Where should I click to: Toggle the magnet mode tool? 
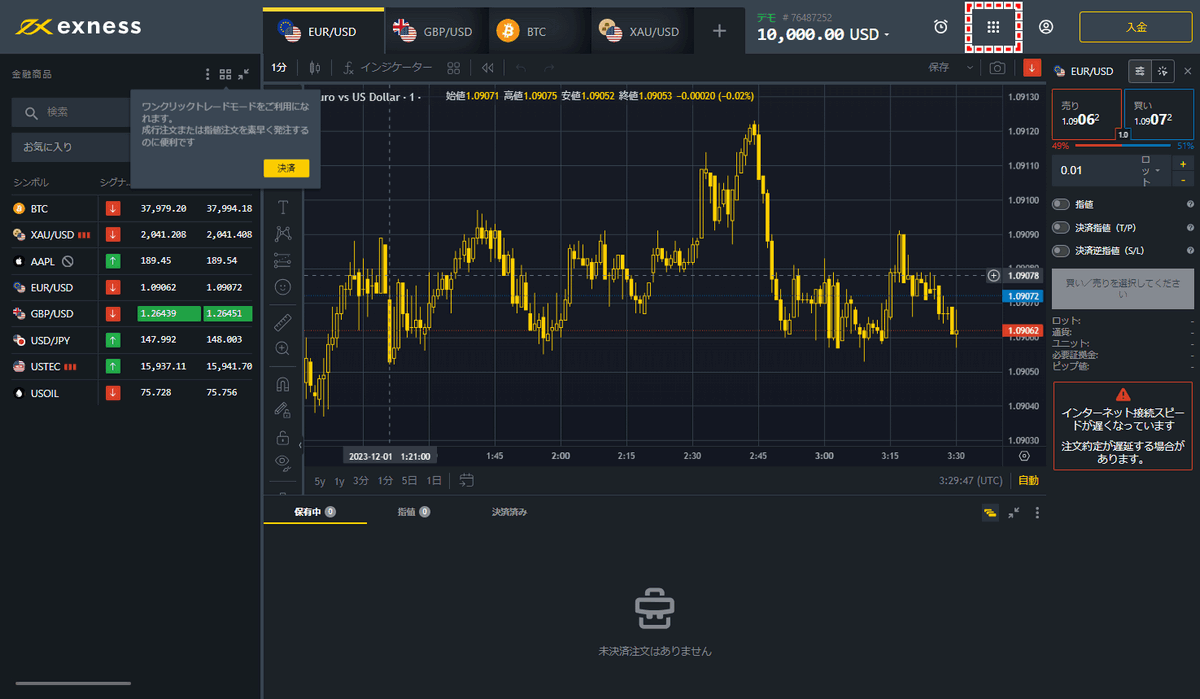click(x=283, y=383)
